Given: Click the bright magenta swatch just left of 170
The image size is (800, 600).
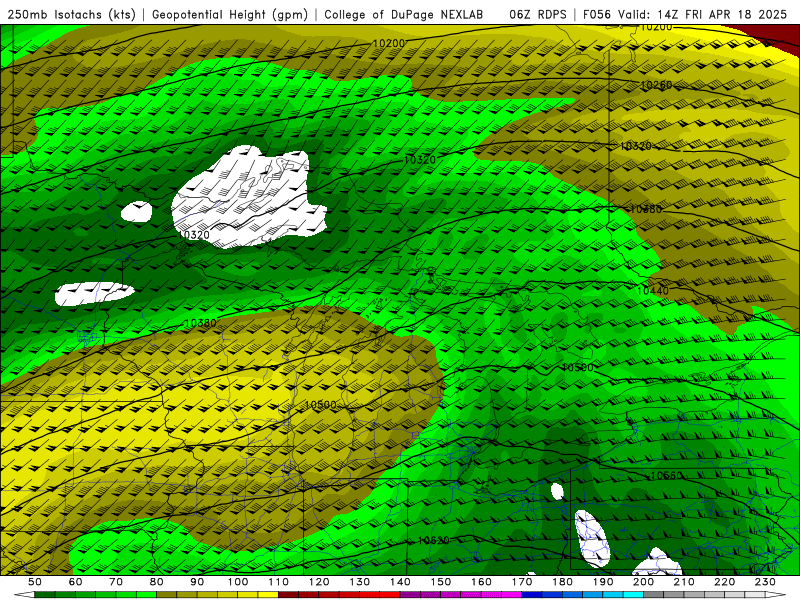Looking at the screenshot, I should pyautogui.click(x=511, y=595).
